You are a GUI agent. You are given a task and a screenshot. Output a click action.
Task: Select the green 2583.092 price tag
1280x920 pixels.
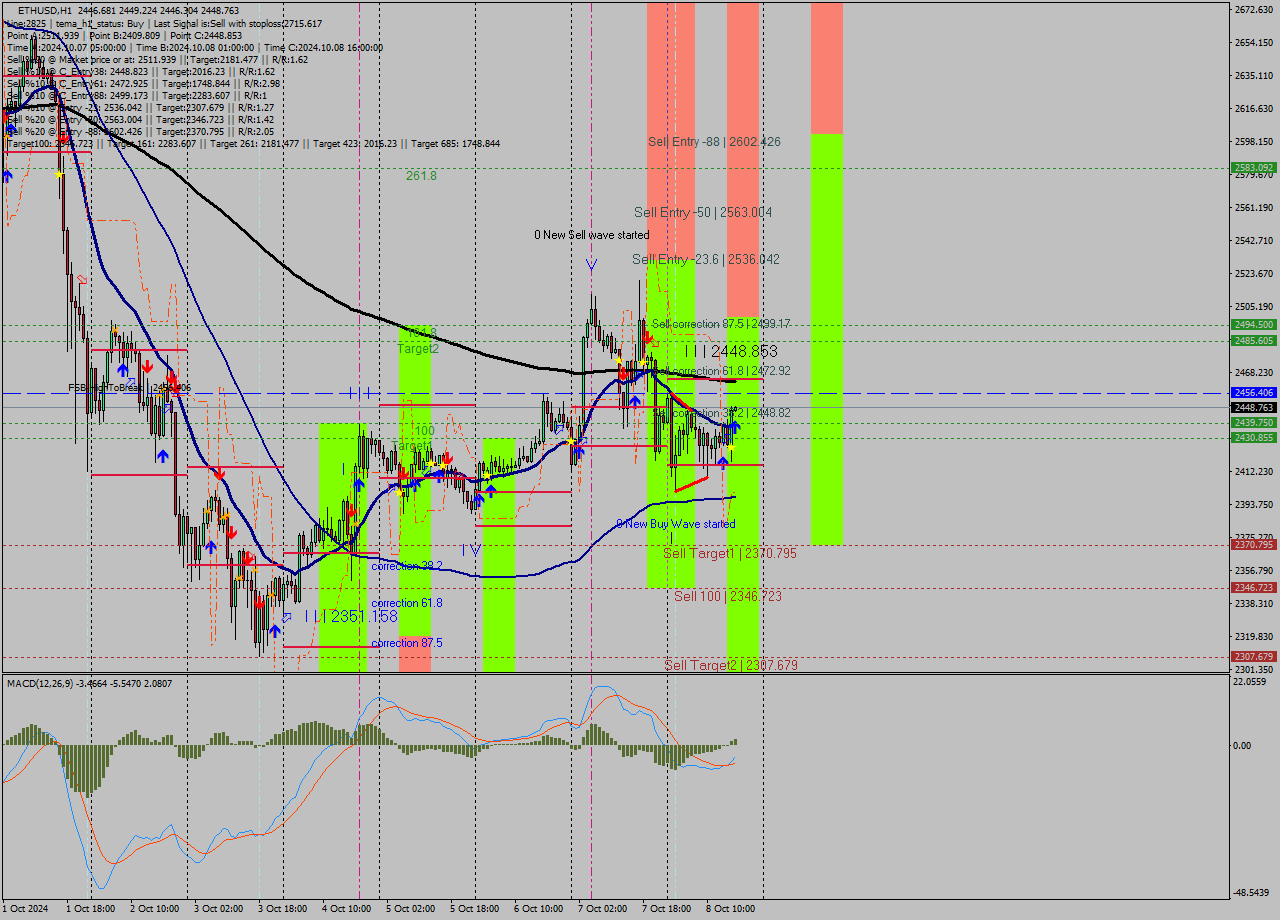(1253, 168)
